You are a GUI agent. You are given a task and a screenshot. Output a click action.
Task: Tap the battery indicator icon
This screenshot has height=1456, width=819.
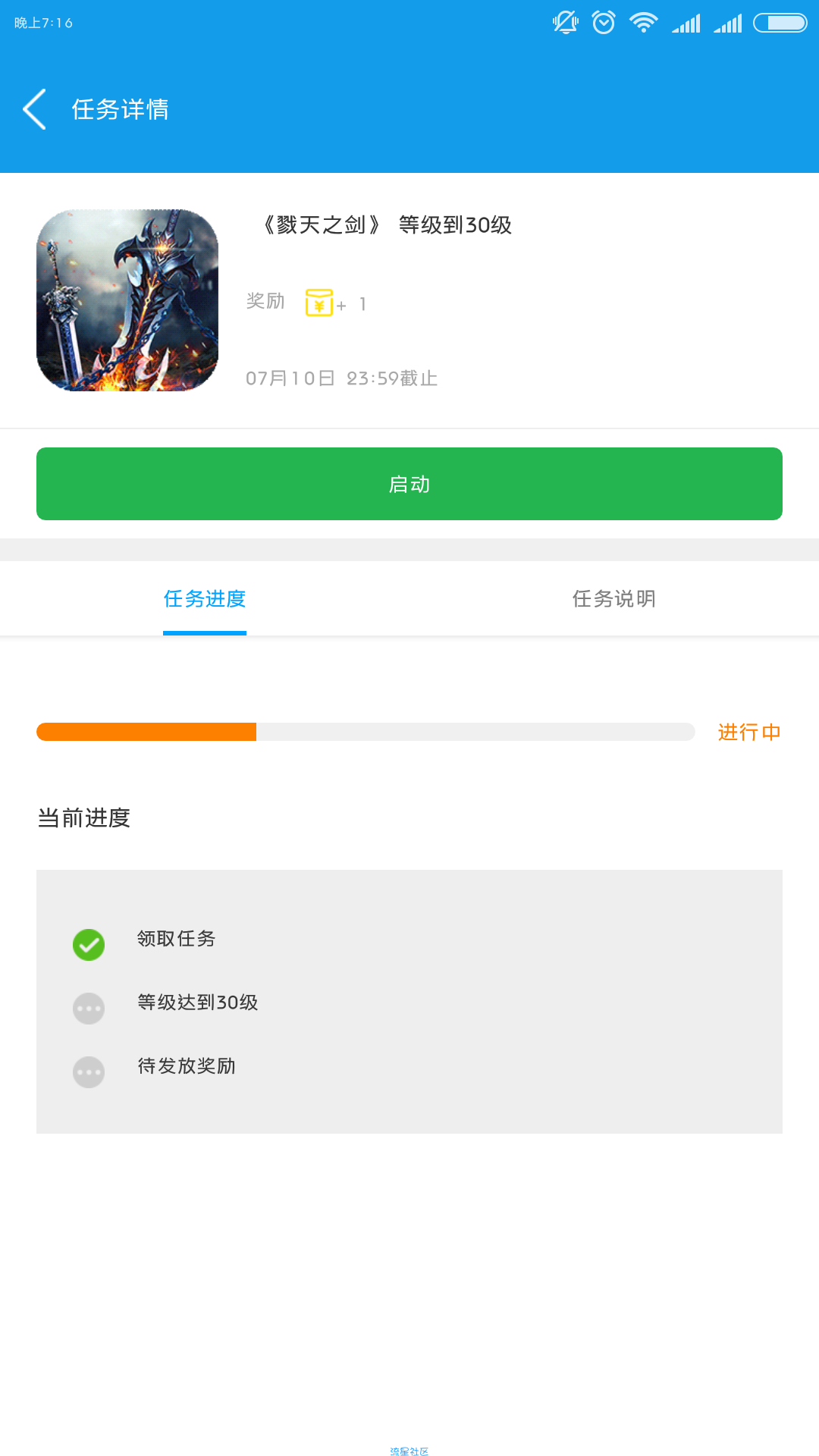click(x=780, y=23)
